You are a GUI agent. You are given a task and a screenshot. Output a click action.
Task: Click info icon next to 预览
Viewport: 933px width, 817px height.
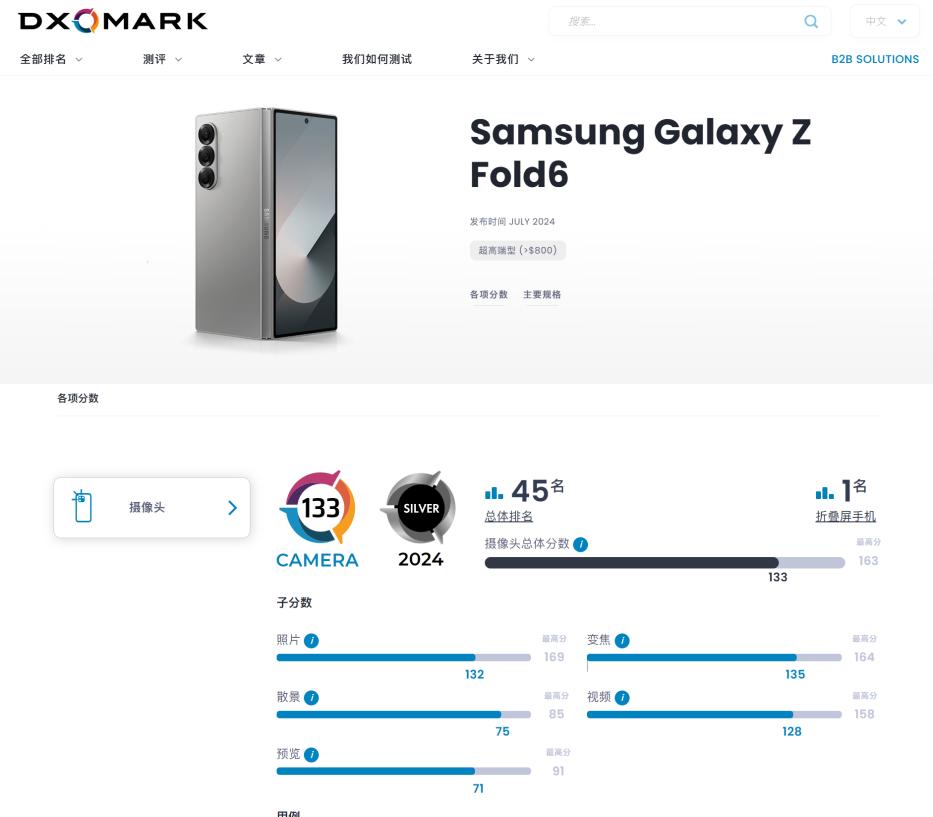pos(311,754)
